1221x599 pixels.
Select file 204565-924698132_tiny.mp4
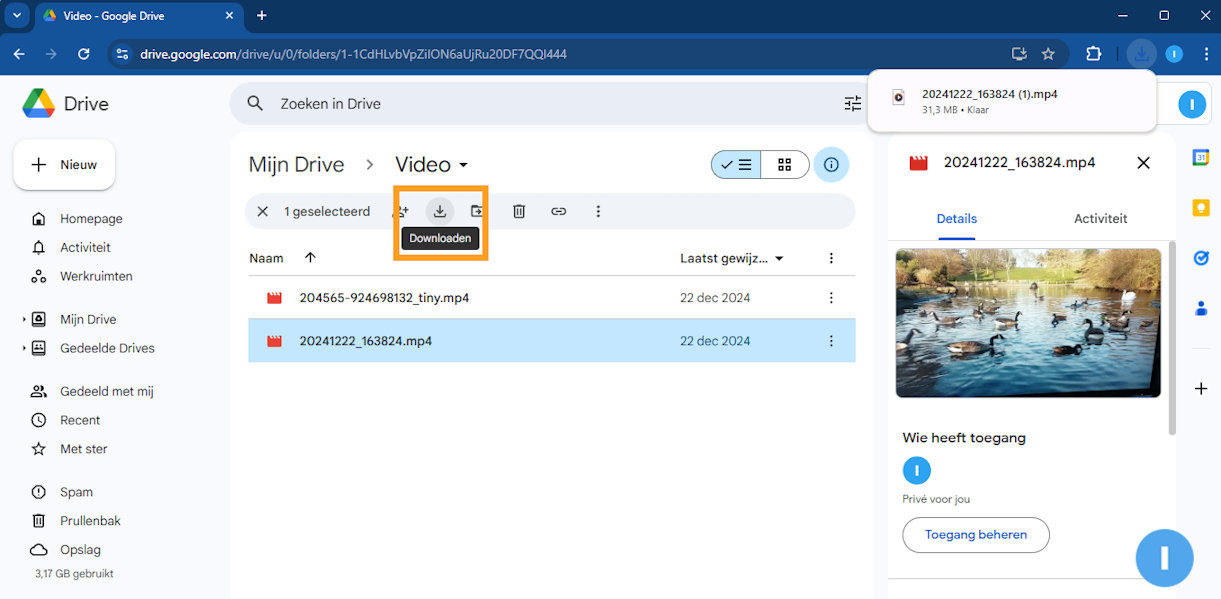pyautogui.click(x=552, y=298)
